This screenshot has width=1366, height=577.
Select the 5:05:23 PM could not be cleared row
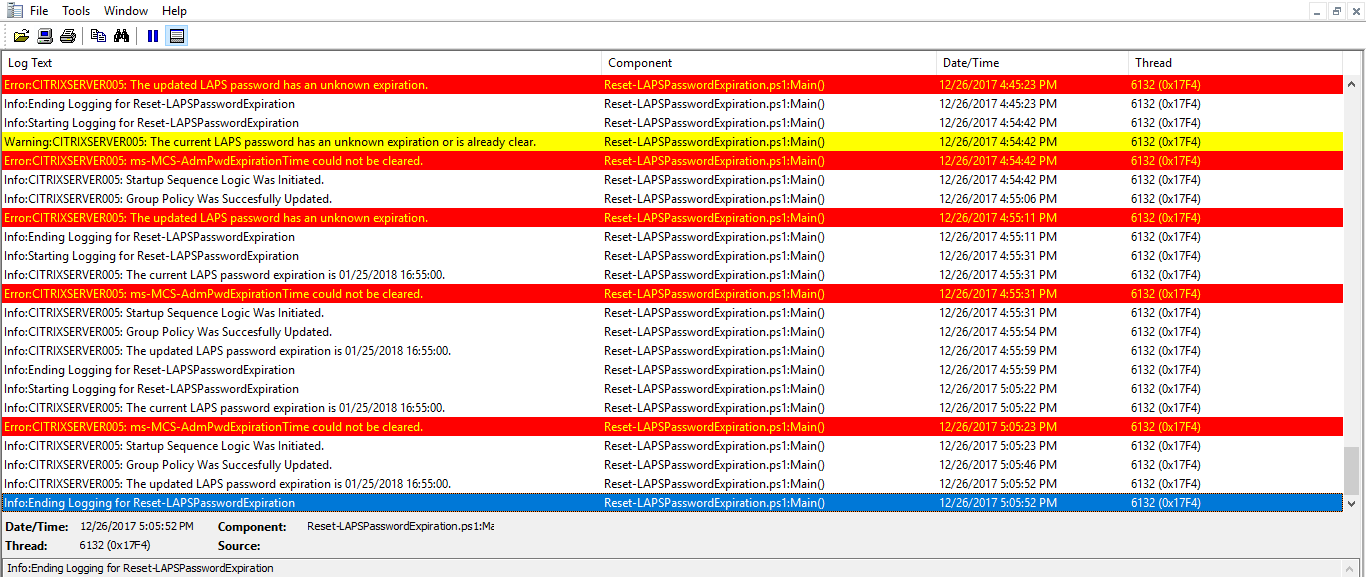coord(672,427)
